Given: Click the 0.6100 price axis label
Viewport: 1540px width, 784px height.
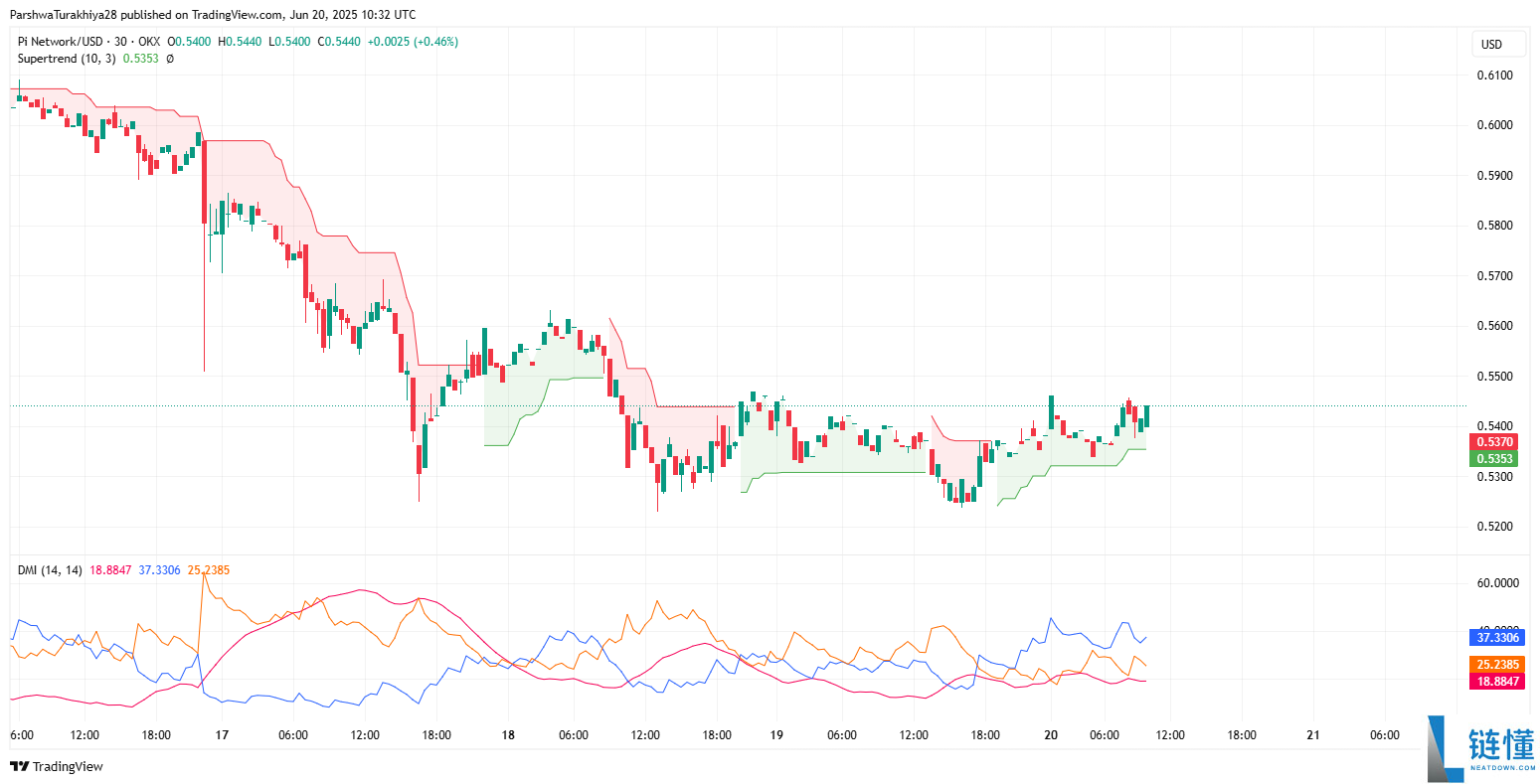Looking at the screenshot, I should click(x=1494, y=76).
